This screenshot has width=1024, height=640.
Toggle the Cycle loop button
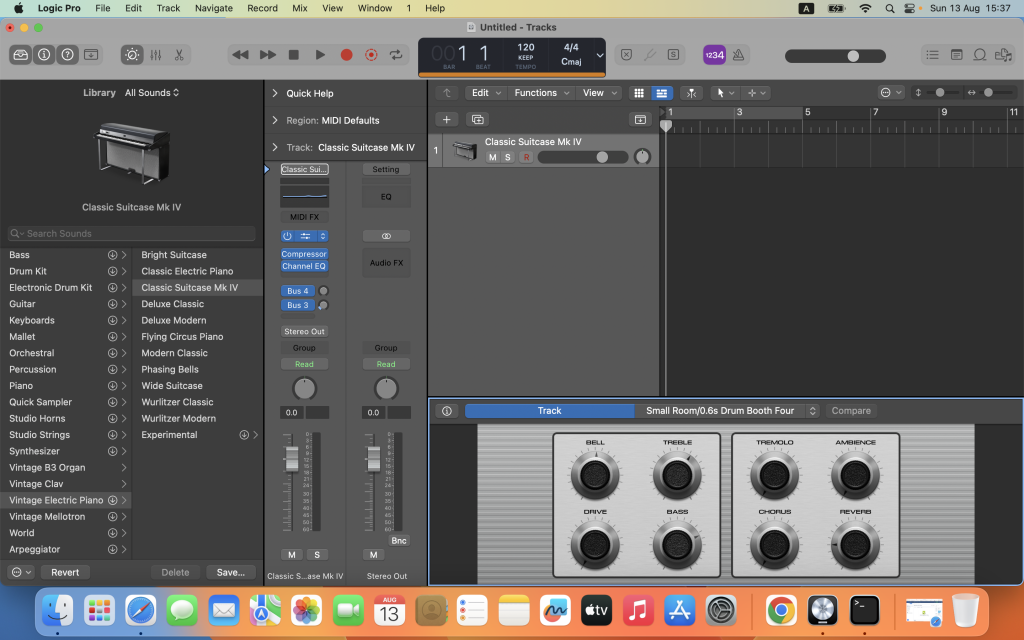coord(396,55)
